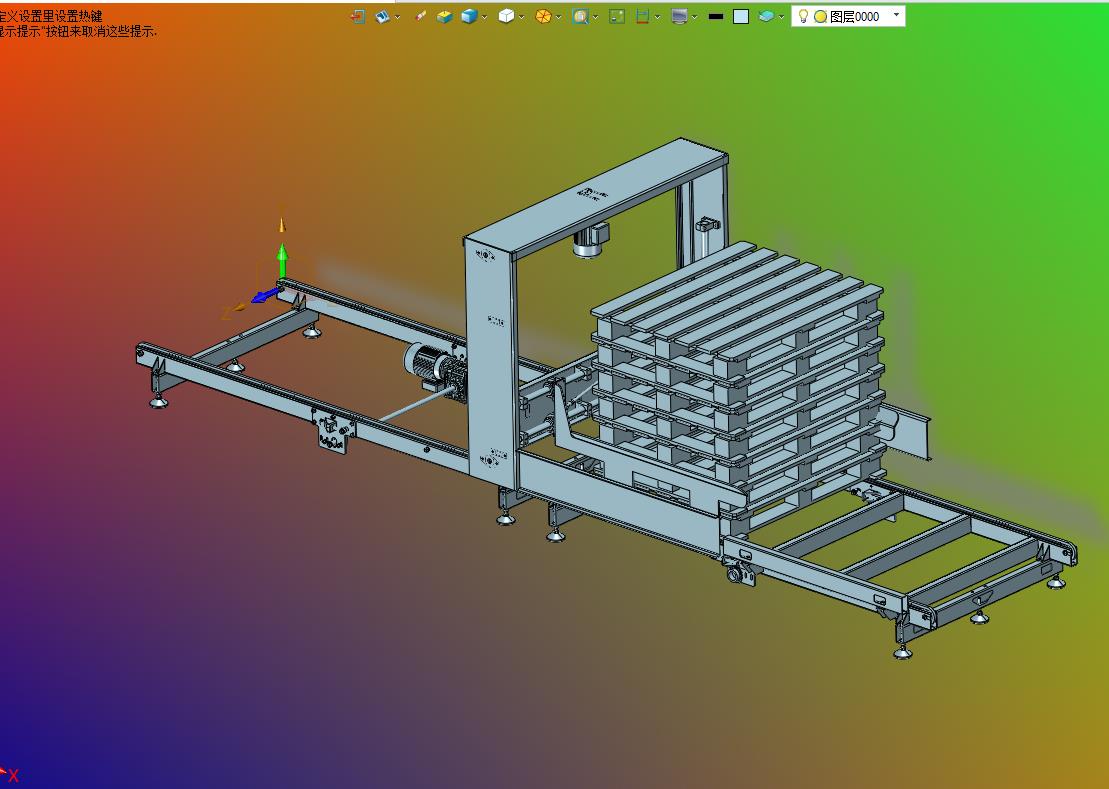The height and width of the screenshot is (789, 1109).
Task: Click the yellow-topped box icon
Action: (x=444, y=16)
